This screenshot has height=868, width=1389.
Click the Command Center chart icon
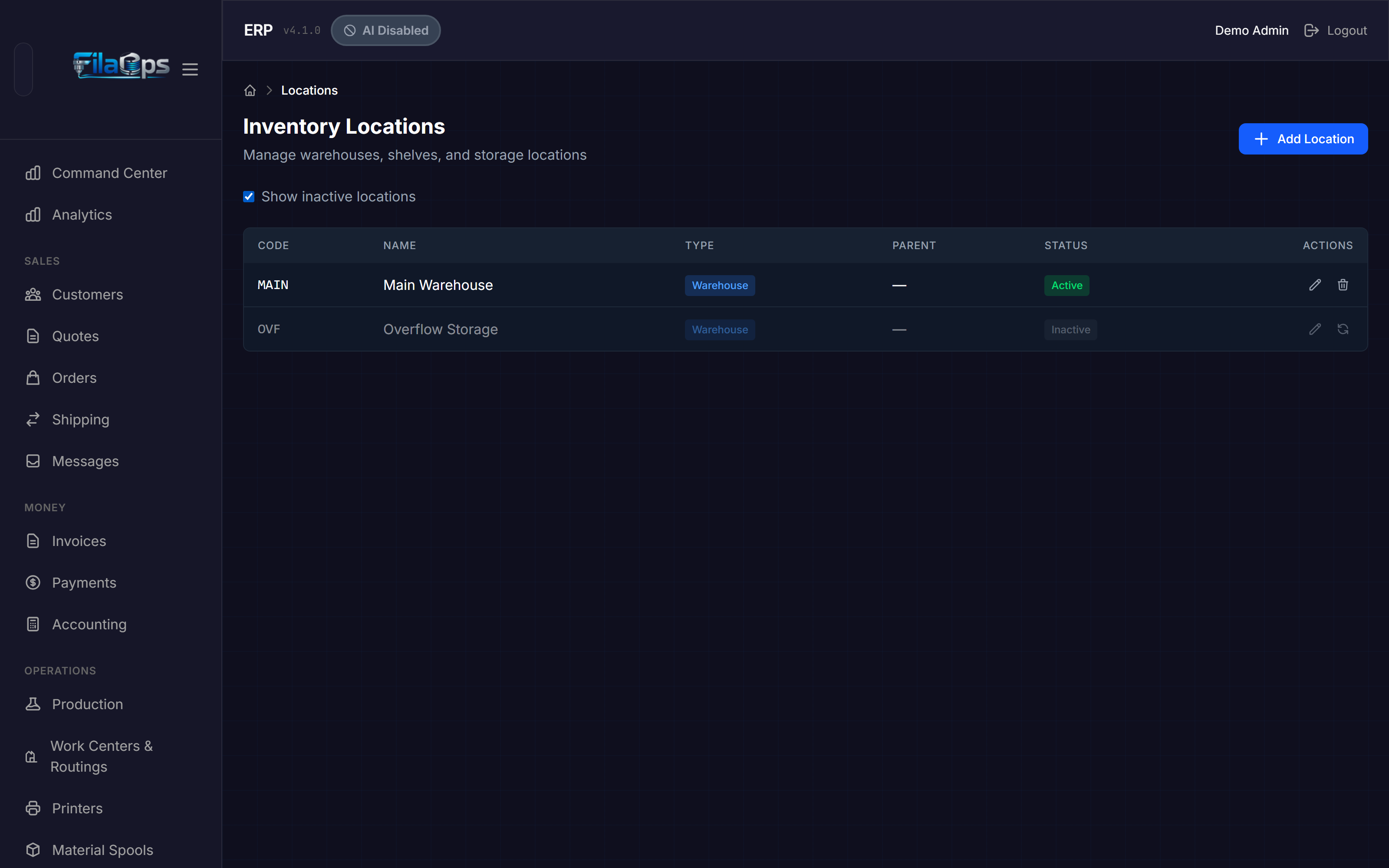click(x=33, y=173)
